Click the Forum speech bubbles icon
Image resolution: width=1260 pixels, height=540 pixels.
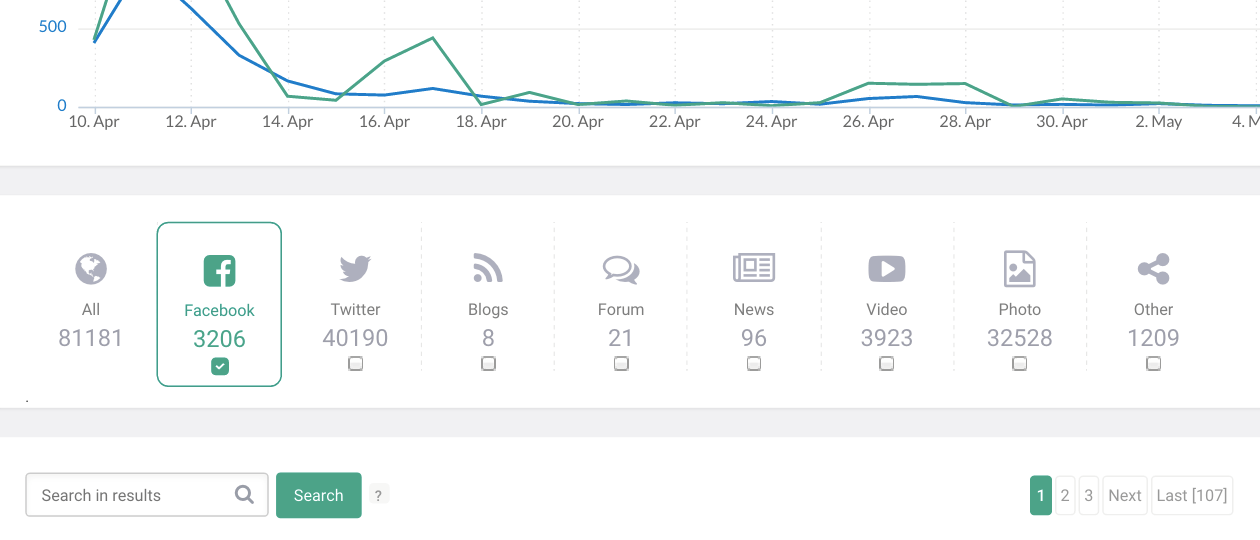tap(621, 269)
